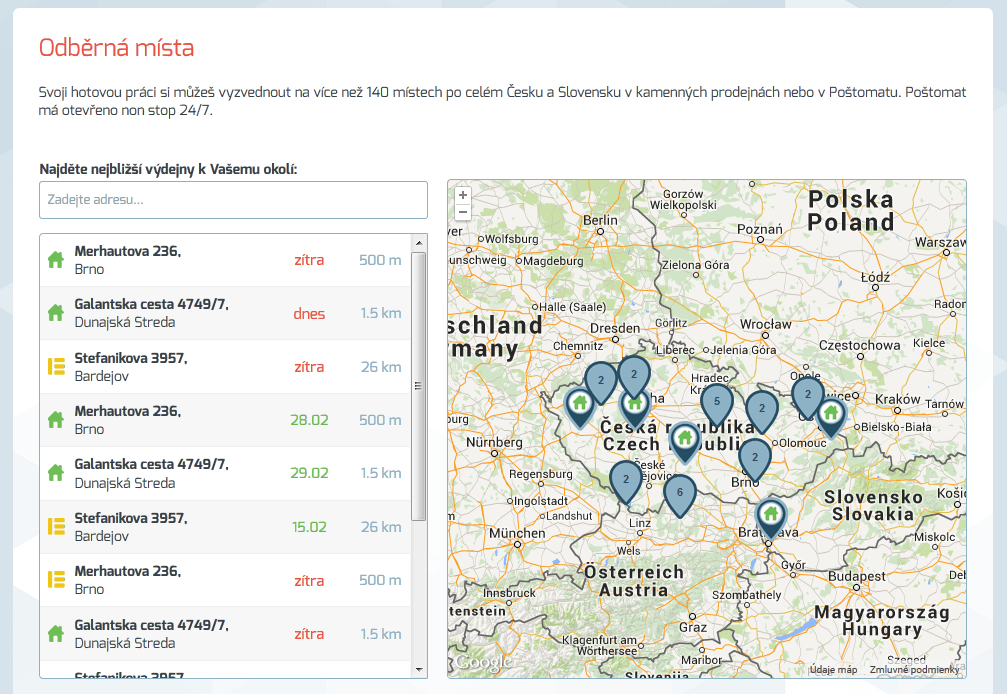Click the house icon in Galantska dnes row

(56, 313)
